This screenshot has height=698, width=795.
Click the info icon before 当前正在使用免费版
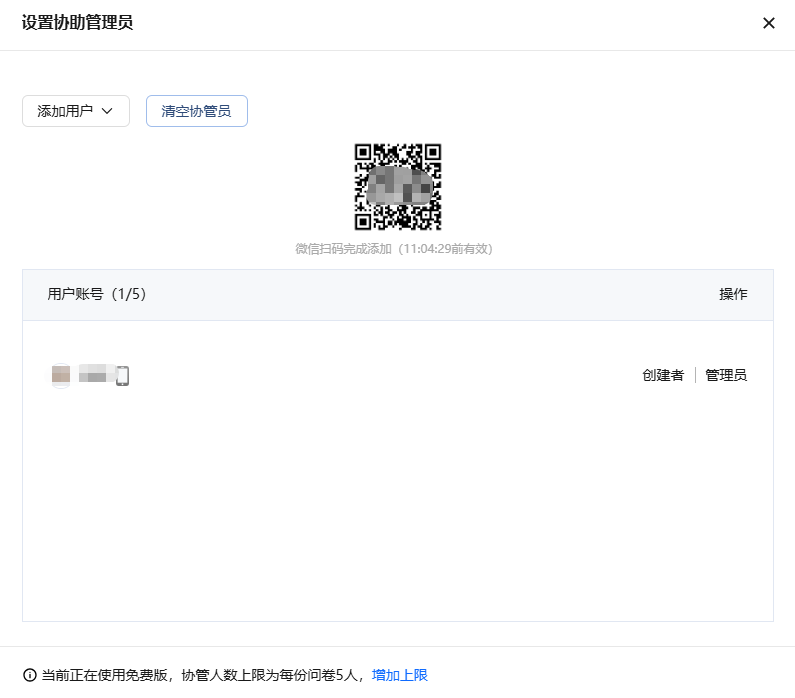tap(30, 675)
